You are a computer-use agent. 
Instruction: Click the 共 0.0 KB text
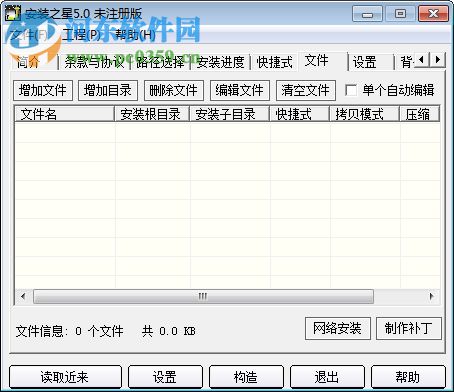point(169,331)
